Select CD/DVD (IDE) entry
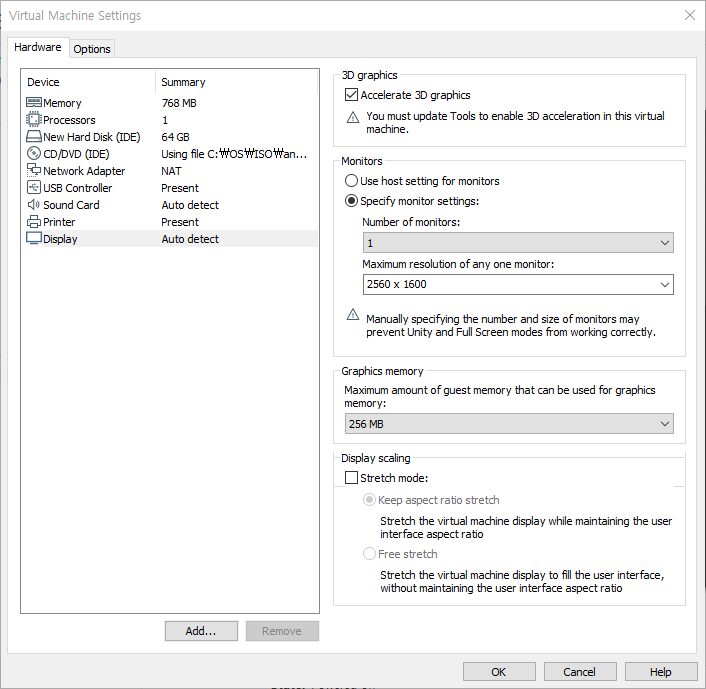Screen dimensions: 706x689 coord(76,154)
